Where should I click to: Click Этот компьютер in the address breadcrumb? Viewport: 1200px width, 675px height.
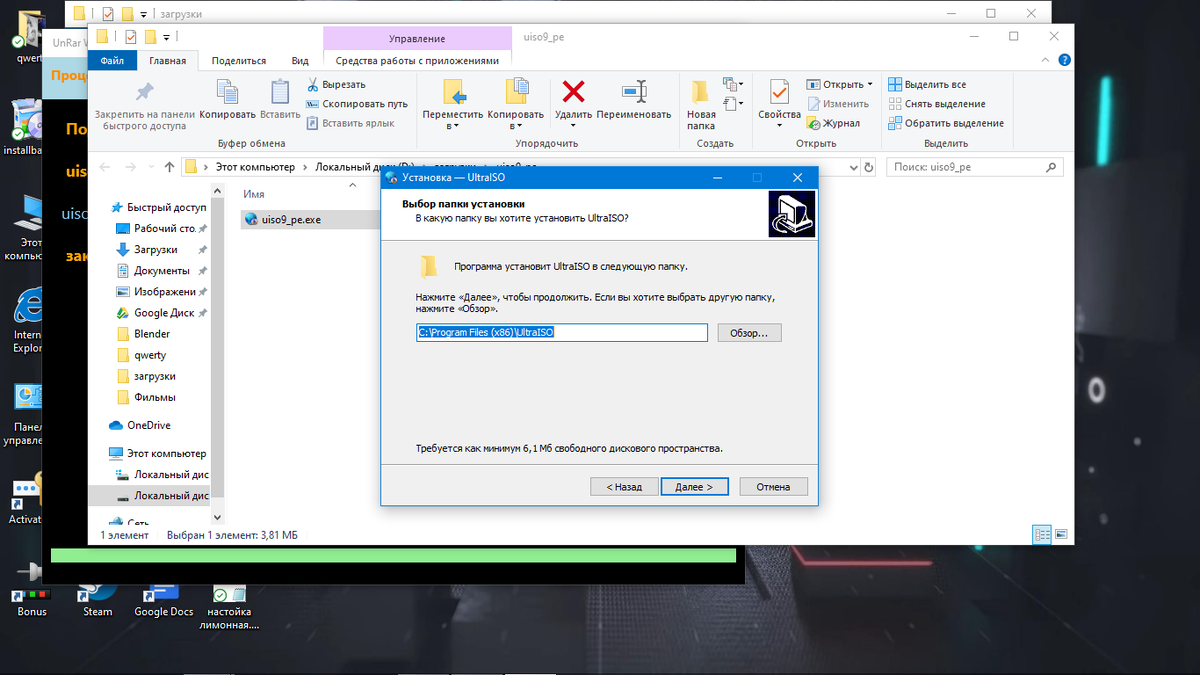pos(255,167)
